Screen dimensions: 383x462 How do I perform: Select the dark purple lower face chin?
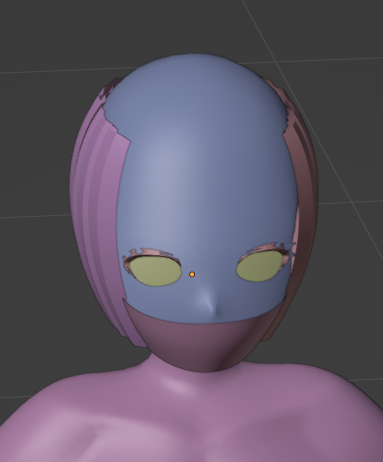click(x=203, y=343)
